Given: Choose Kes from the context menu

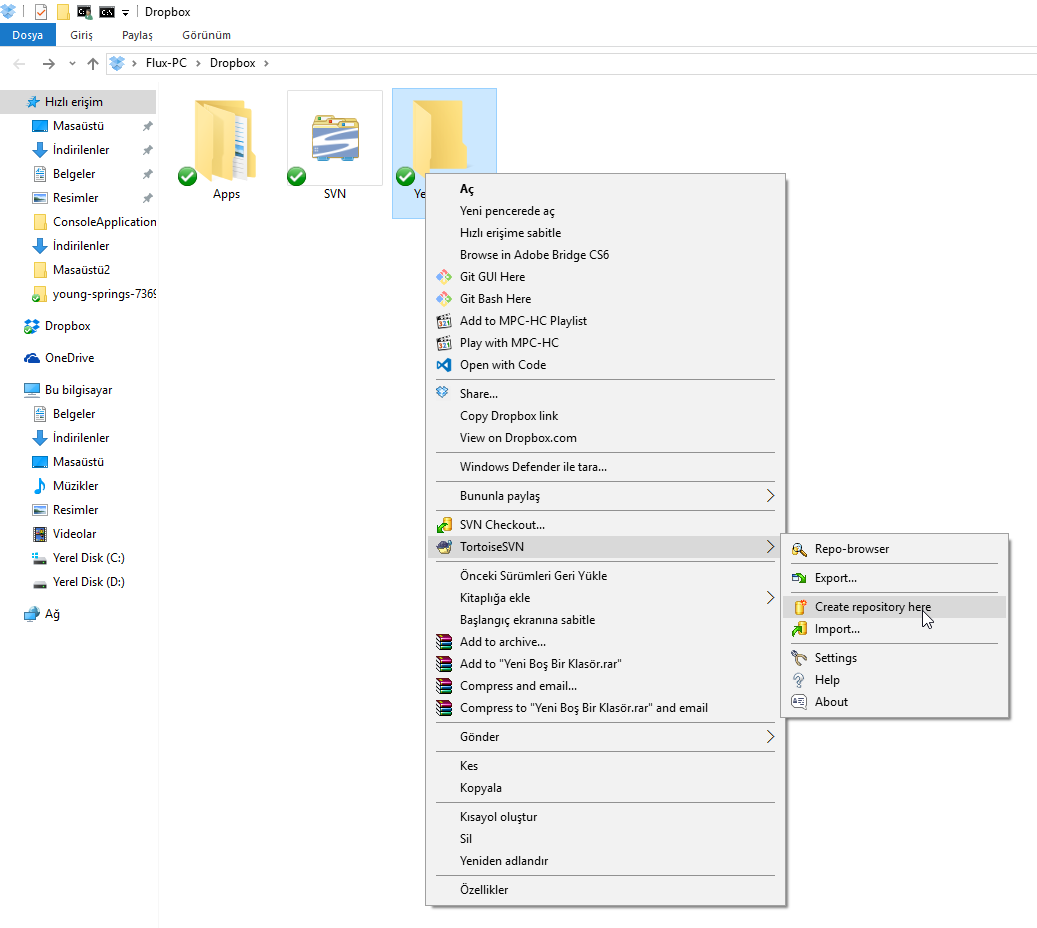Looking at the screenshot, I should click(x=605, y=765).
